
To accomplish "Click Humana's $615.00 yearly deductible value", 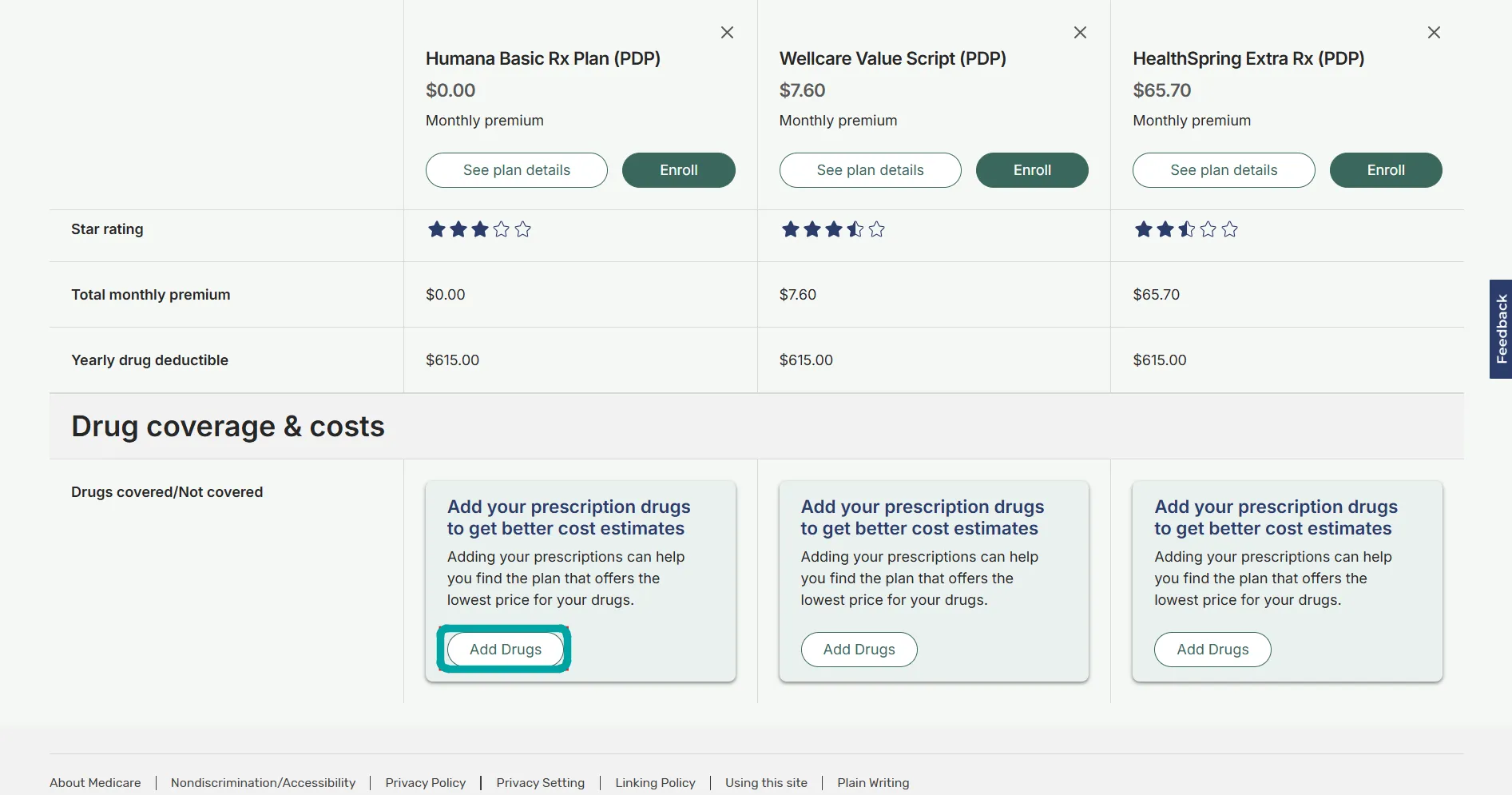I will pos(452,360).
